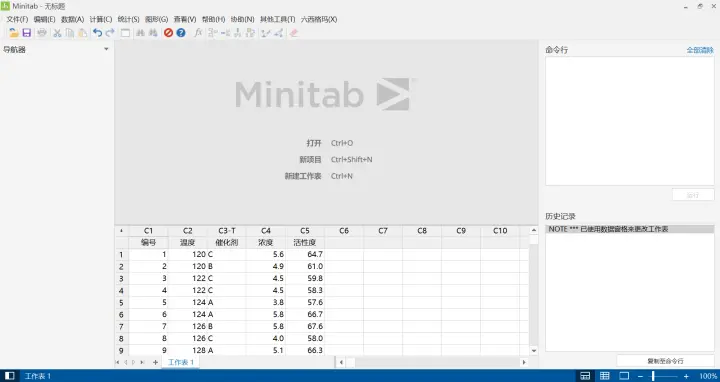720x382 pixels.
Task: Switch to data-only grid view
Action: pyautogui.click(x=605, y=376)
